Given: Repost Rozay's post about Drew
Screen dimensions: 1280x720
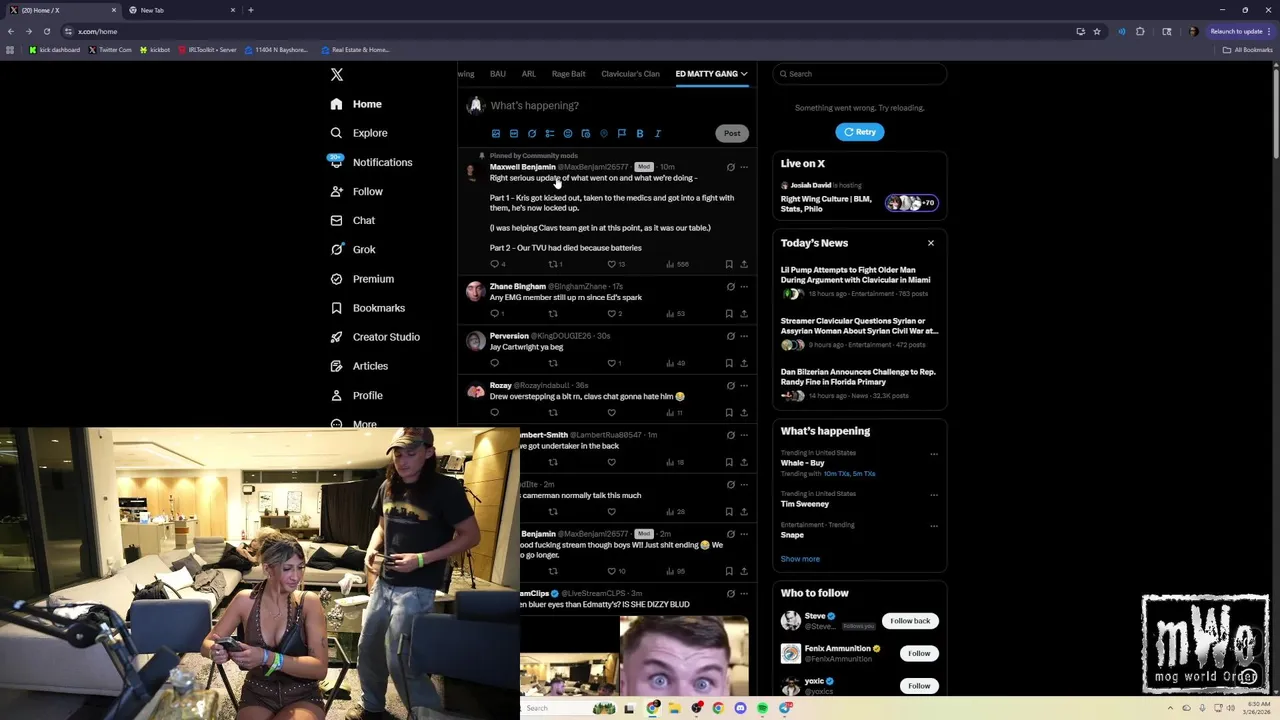Looking at the screenshot, I should [553, 413].
